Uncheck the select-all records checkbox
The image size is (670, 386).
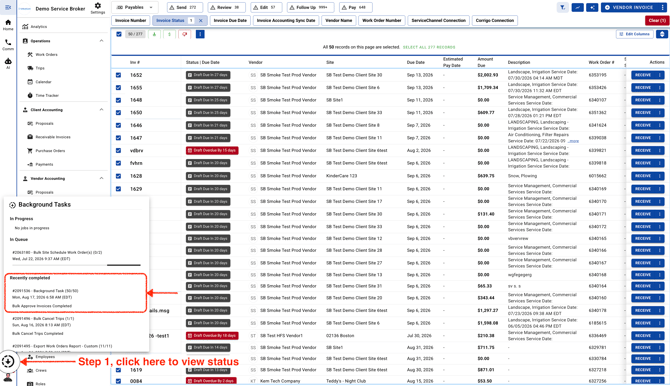tap(119, 34)
